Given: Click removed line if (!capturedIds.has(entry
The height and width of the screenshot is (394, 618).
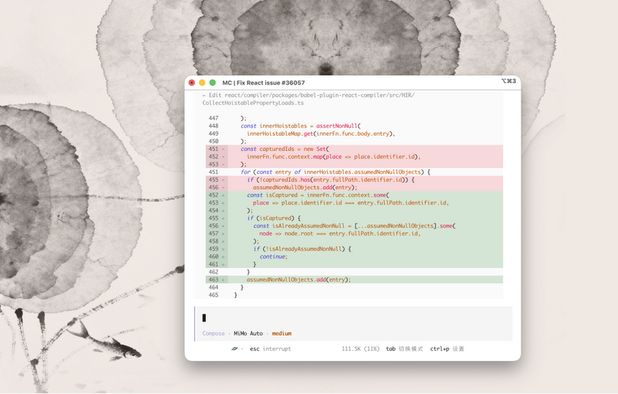Looking at the screenshot, I should click(x=354, y=180).
